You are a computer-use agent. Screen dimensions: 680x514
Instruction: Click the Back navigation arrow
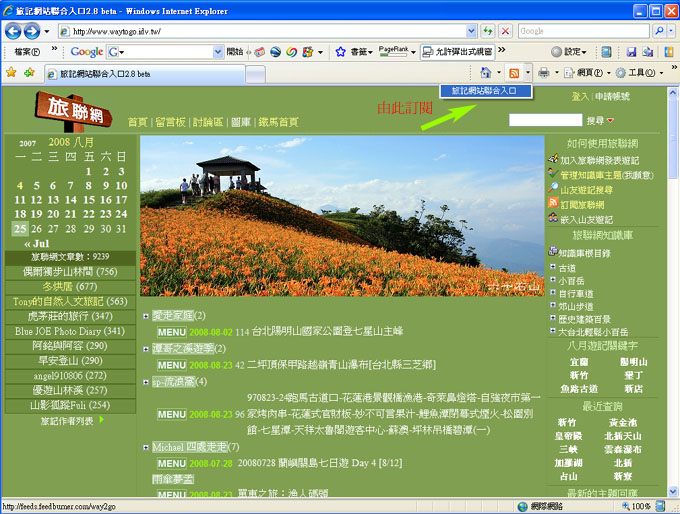tap(13, 32)
